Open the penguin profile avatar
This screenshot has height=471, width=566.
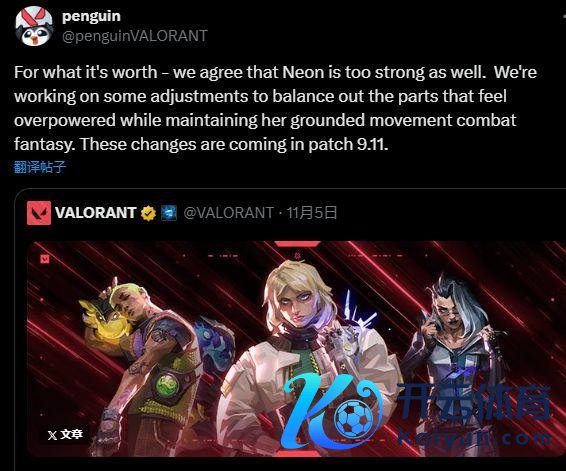pos(34,26)
